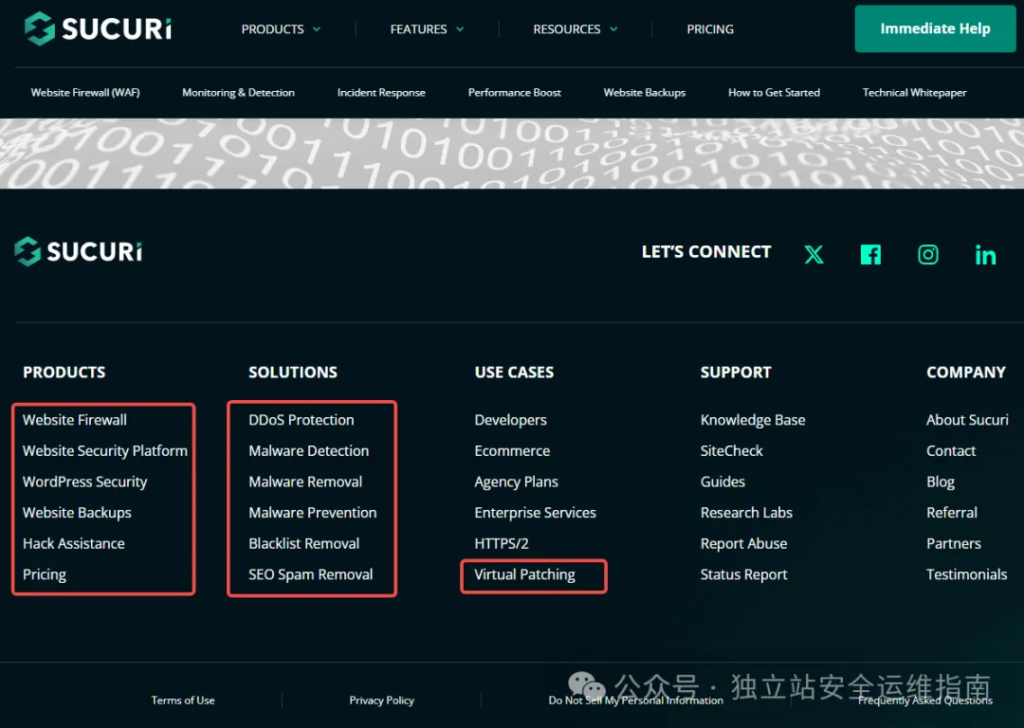Open Sucuri's X (Twitter) profile

(814, 254)
